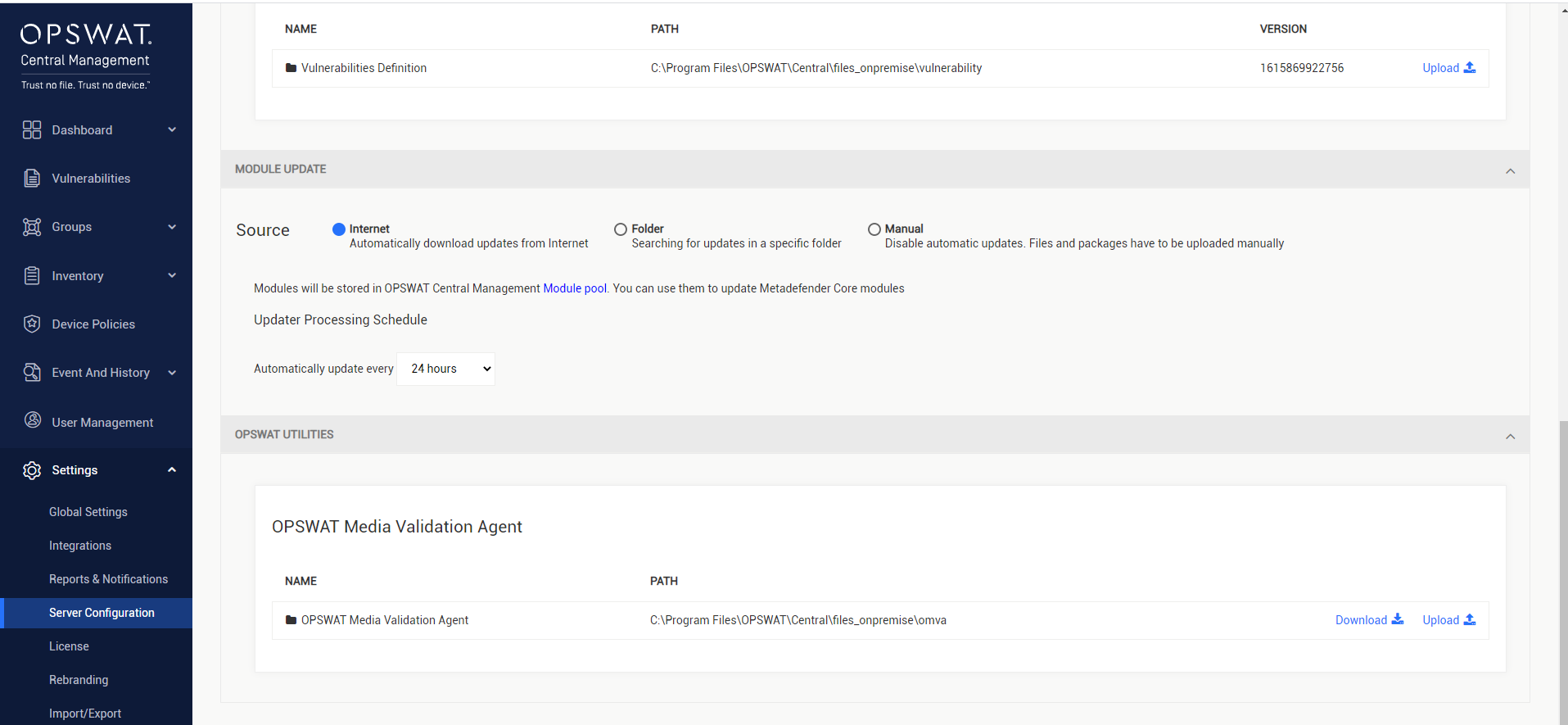The image size is (1568, 725).
Task: Click the OPSWAT Central Management logo
Action: [86, 55]
